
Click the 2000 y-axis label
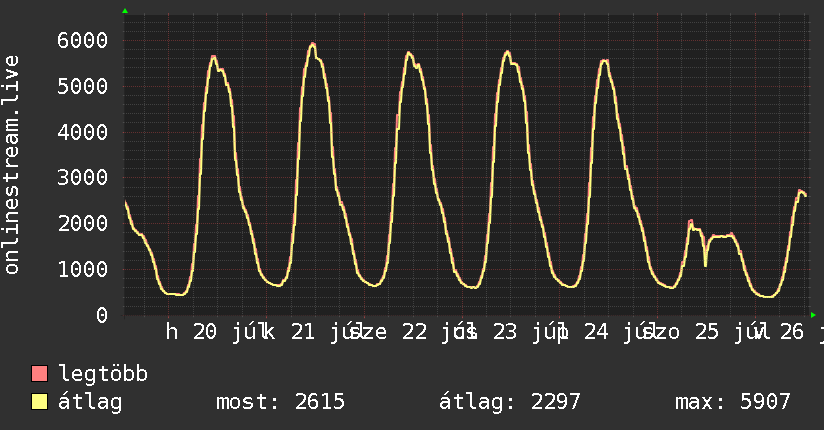[x=83, y=223]
